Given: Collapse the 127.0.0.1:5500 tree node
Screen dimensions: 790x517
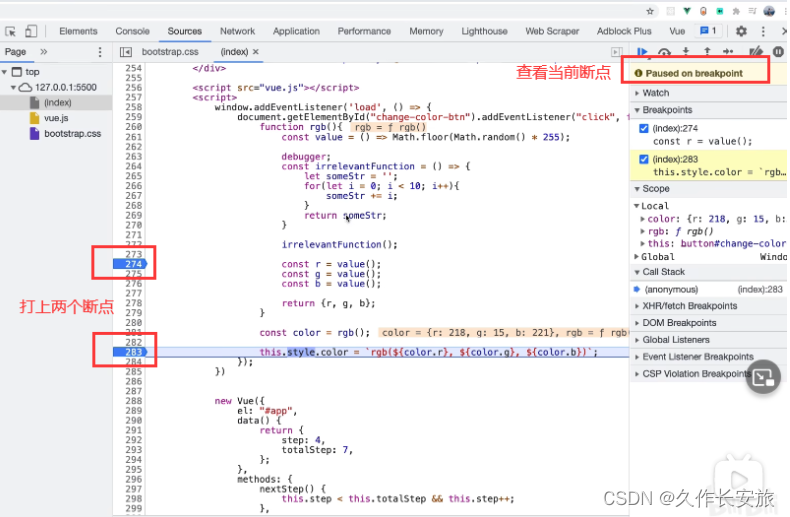Looking at the screenshot, I should 13,88.
